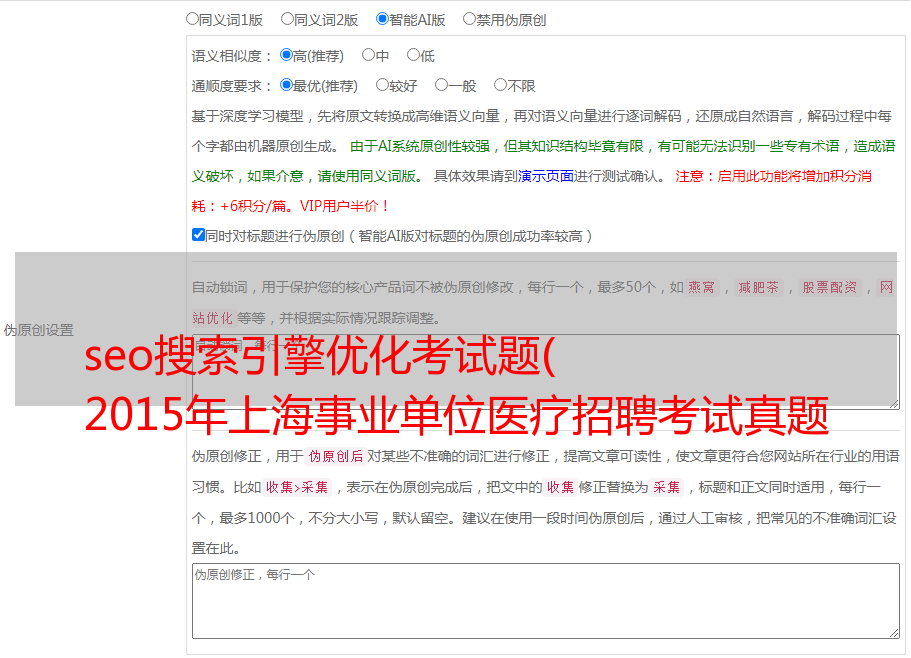The height and width of the screenshot is (658, 911).
Task: Click into the 自动锁词 textarea
Action: 546,372
